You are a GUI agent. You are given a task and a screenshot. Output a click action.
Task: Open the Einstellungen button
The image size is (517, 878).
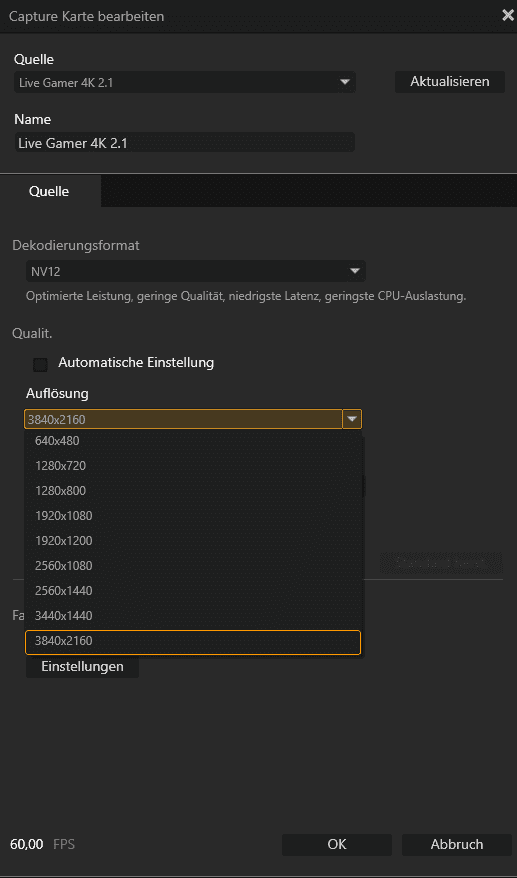coord(82,667)
